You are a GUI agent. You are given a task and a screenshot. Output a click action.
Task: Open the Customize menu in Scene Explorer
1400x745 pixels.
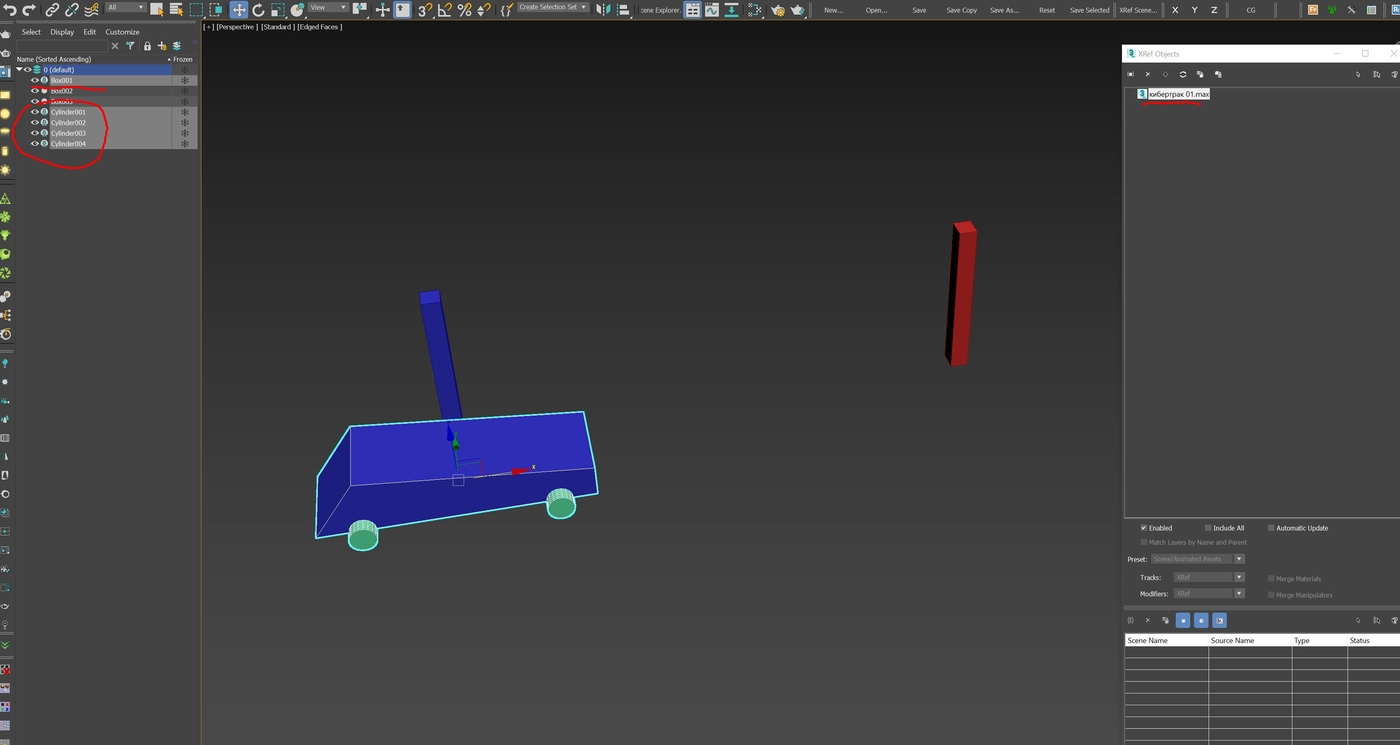[x=123, y=32]
